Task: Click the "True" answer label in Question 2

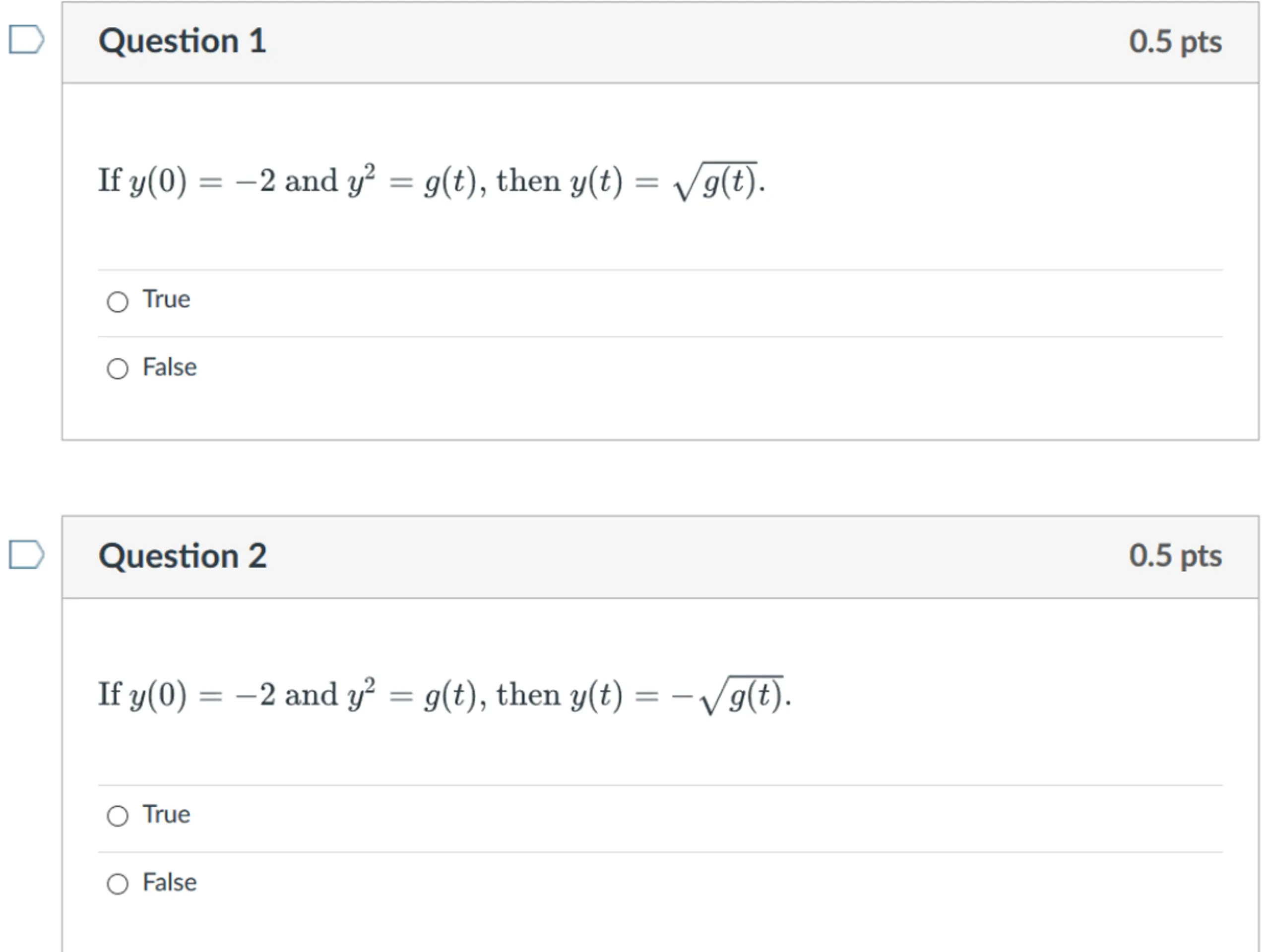Action: (167, 814)
